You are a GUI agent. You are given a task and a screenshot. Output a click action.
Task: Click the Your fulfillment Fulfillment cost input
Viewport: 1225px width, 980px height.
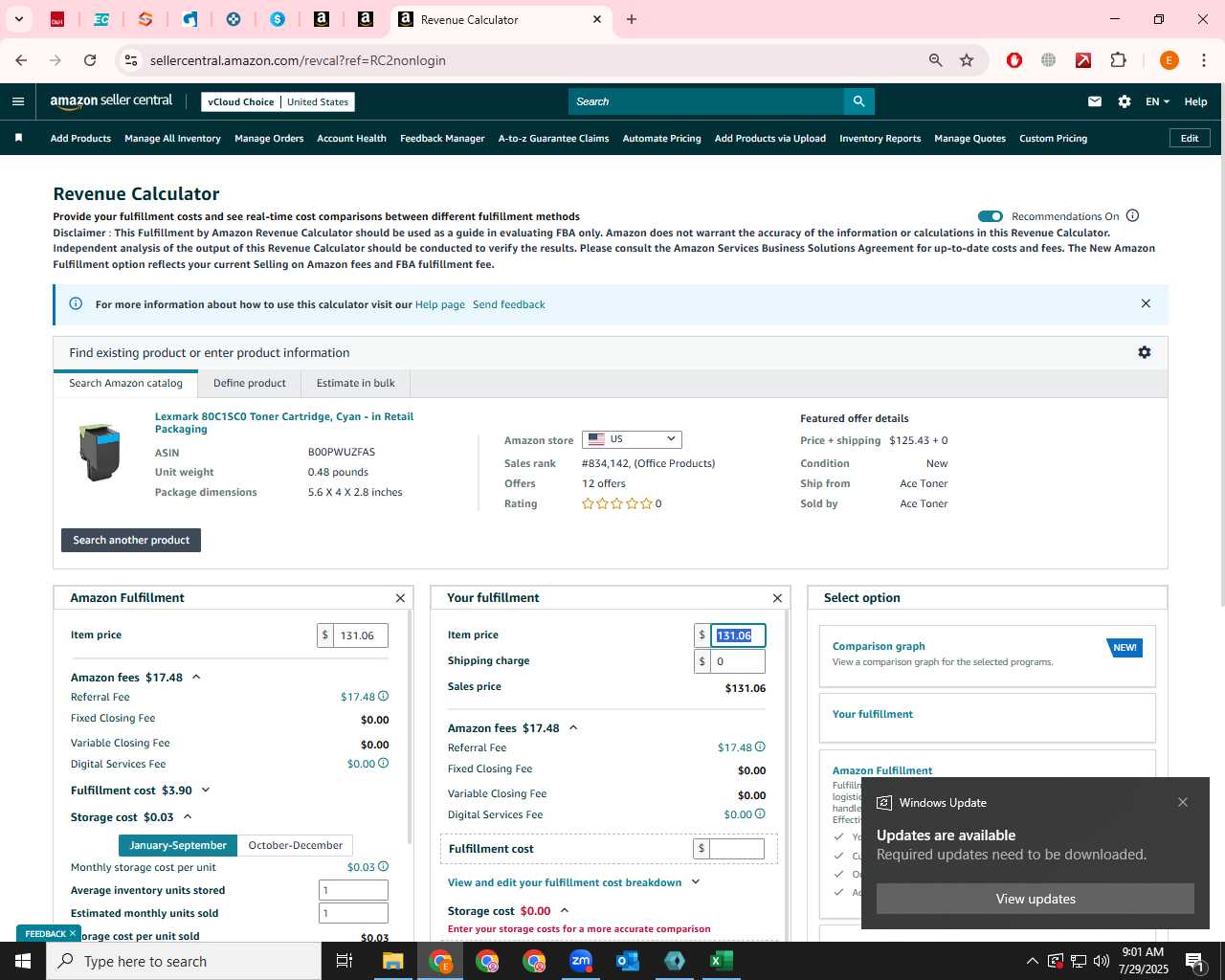737,848
